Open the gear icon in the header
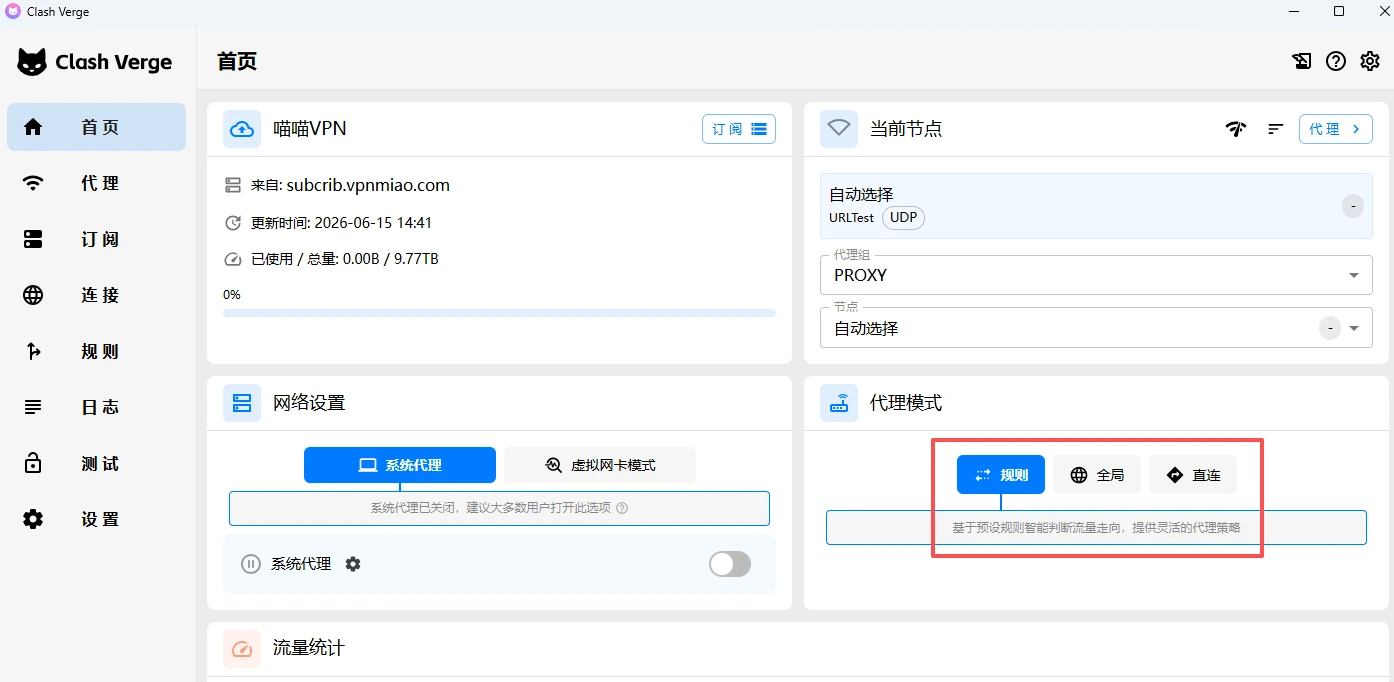The image size is (1394, 682). (x=1370, y=61)
